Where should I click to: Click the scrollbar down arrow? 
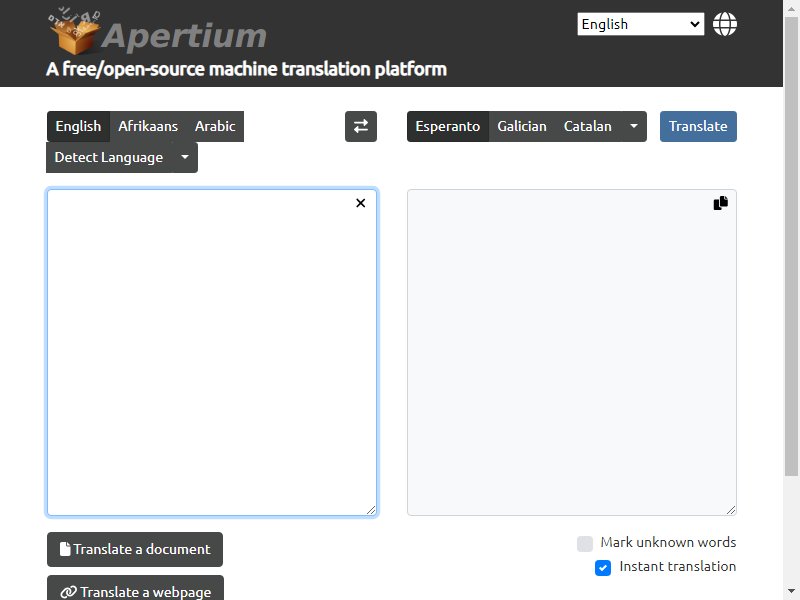click(x=791, y=592)
